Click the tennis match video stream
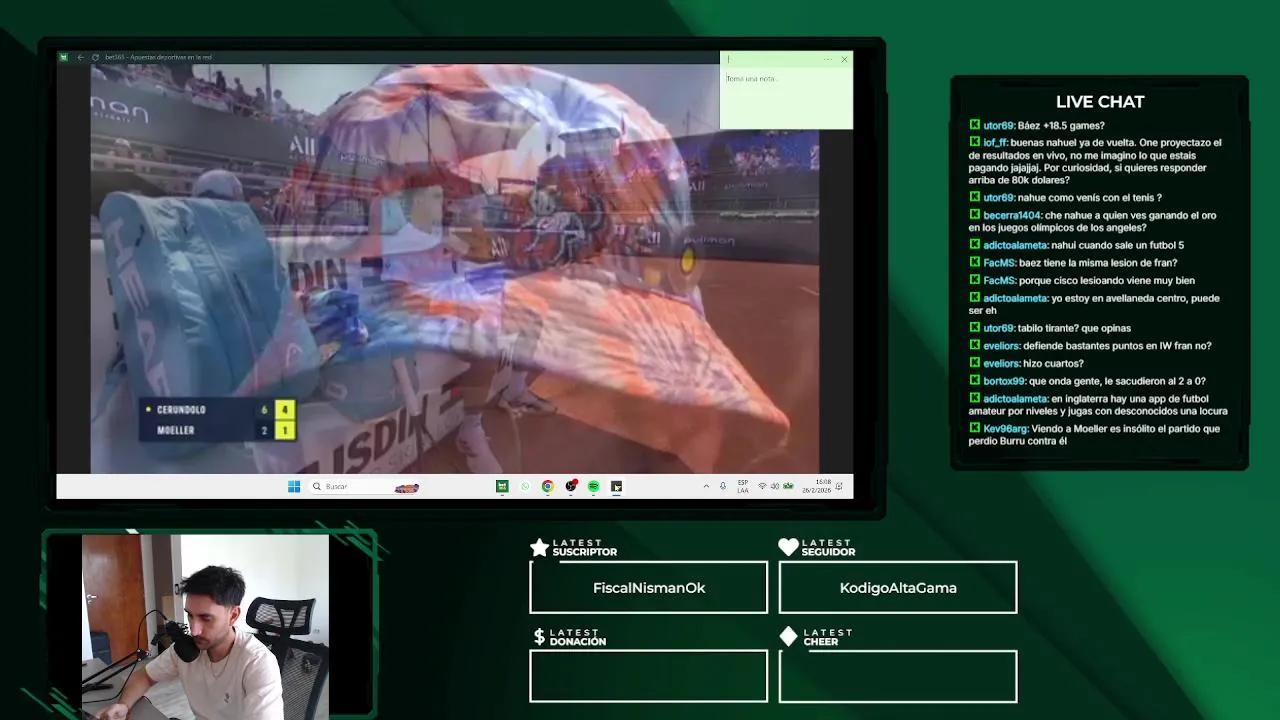The image size is (1280, 720). 455,268
